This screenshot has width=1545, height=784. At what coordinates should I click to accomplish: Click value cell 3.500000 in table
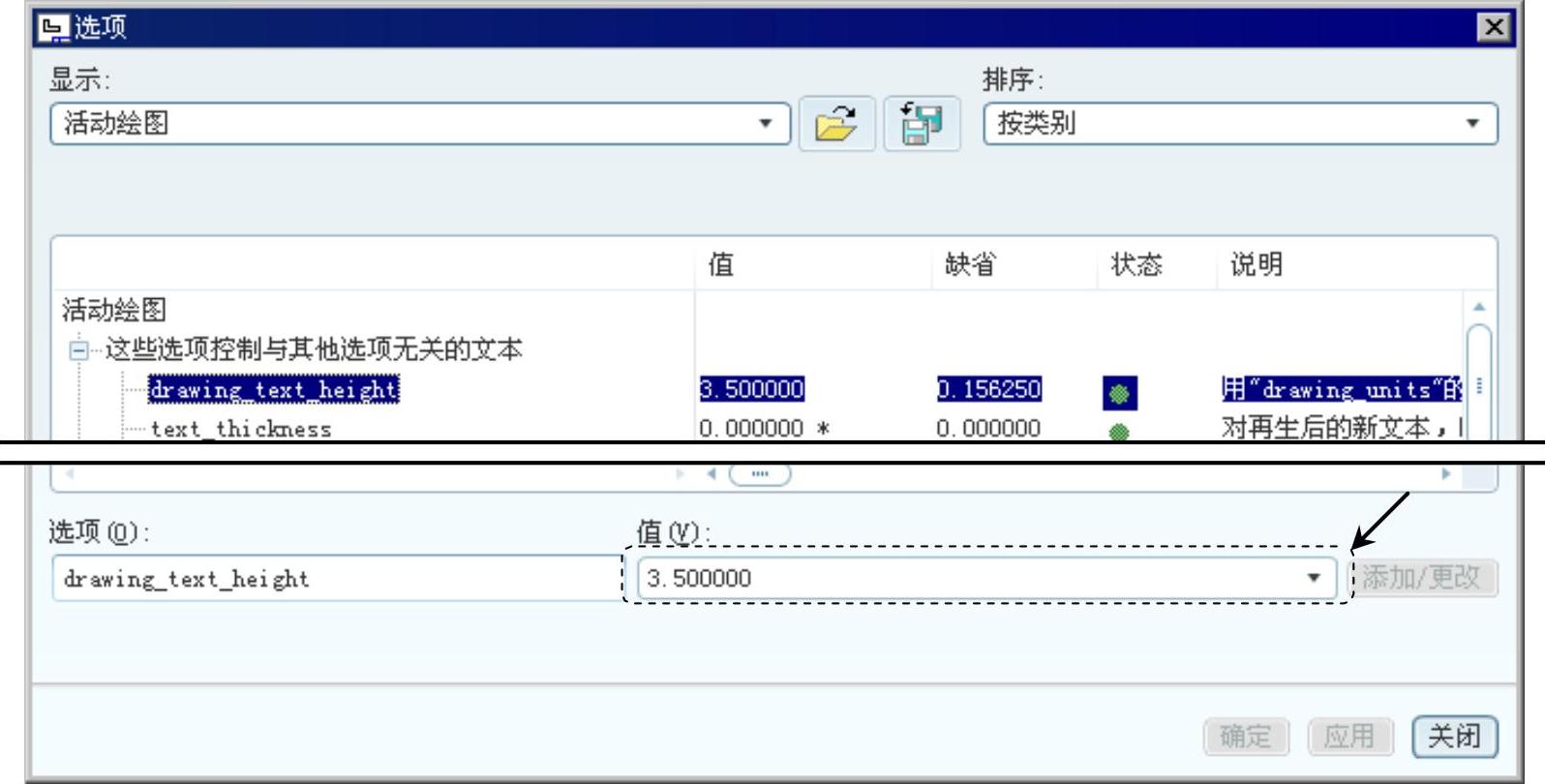tap(752, 389)
